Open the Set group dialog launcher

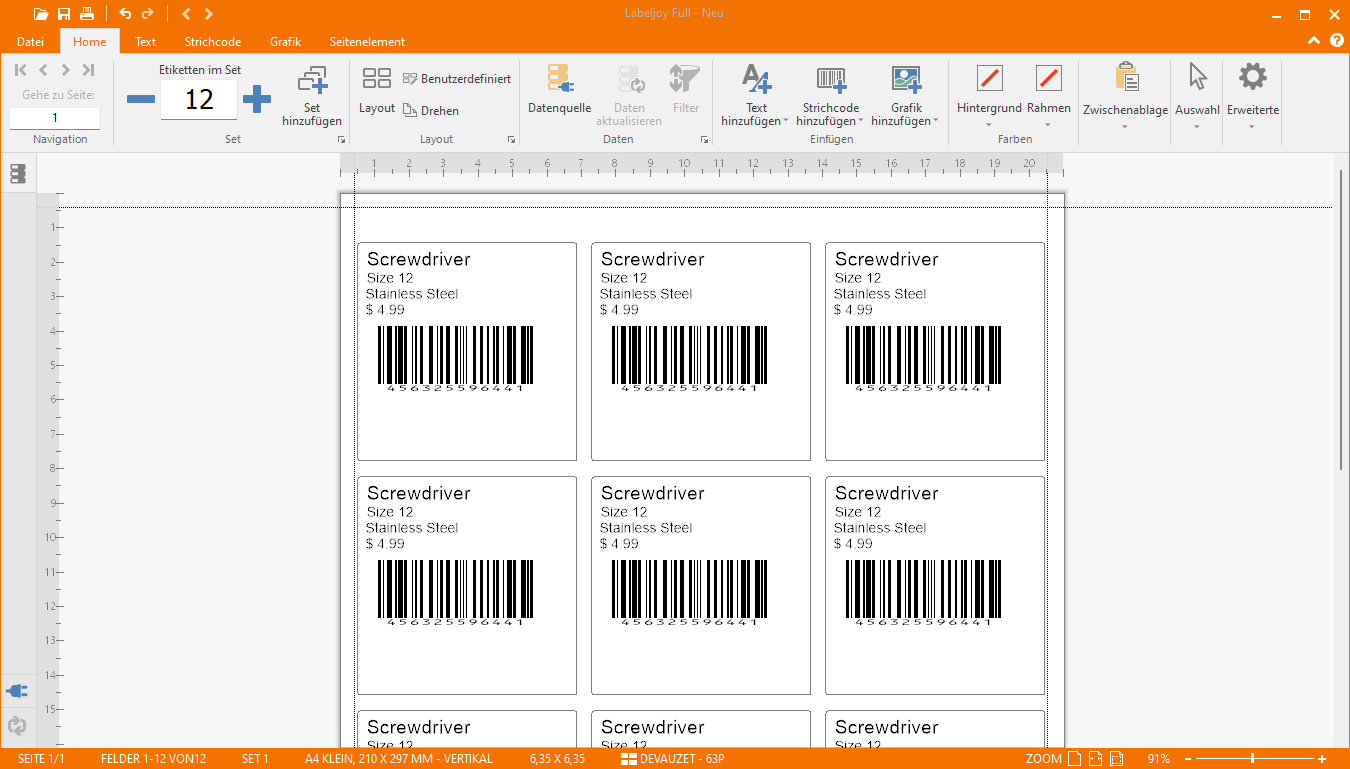pos(341,140)
